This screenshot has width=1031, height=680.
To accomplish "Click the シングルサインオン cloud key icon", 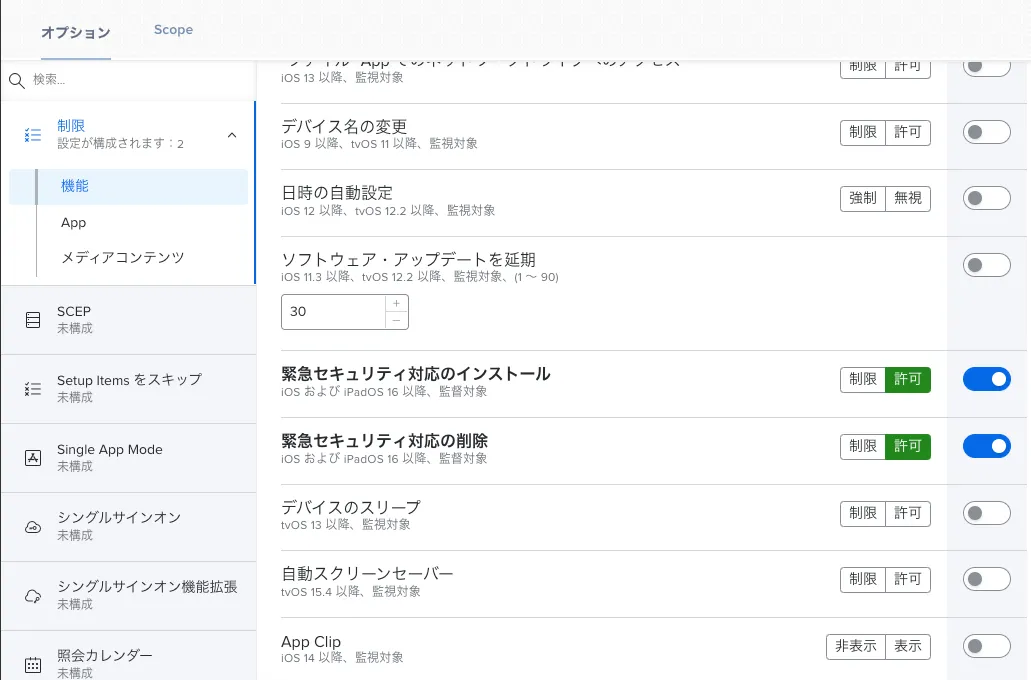I will pyautogui.click(x=33, y=527).
